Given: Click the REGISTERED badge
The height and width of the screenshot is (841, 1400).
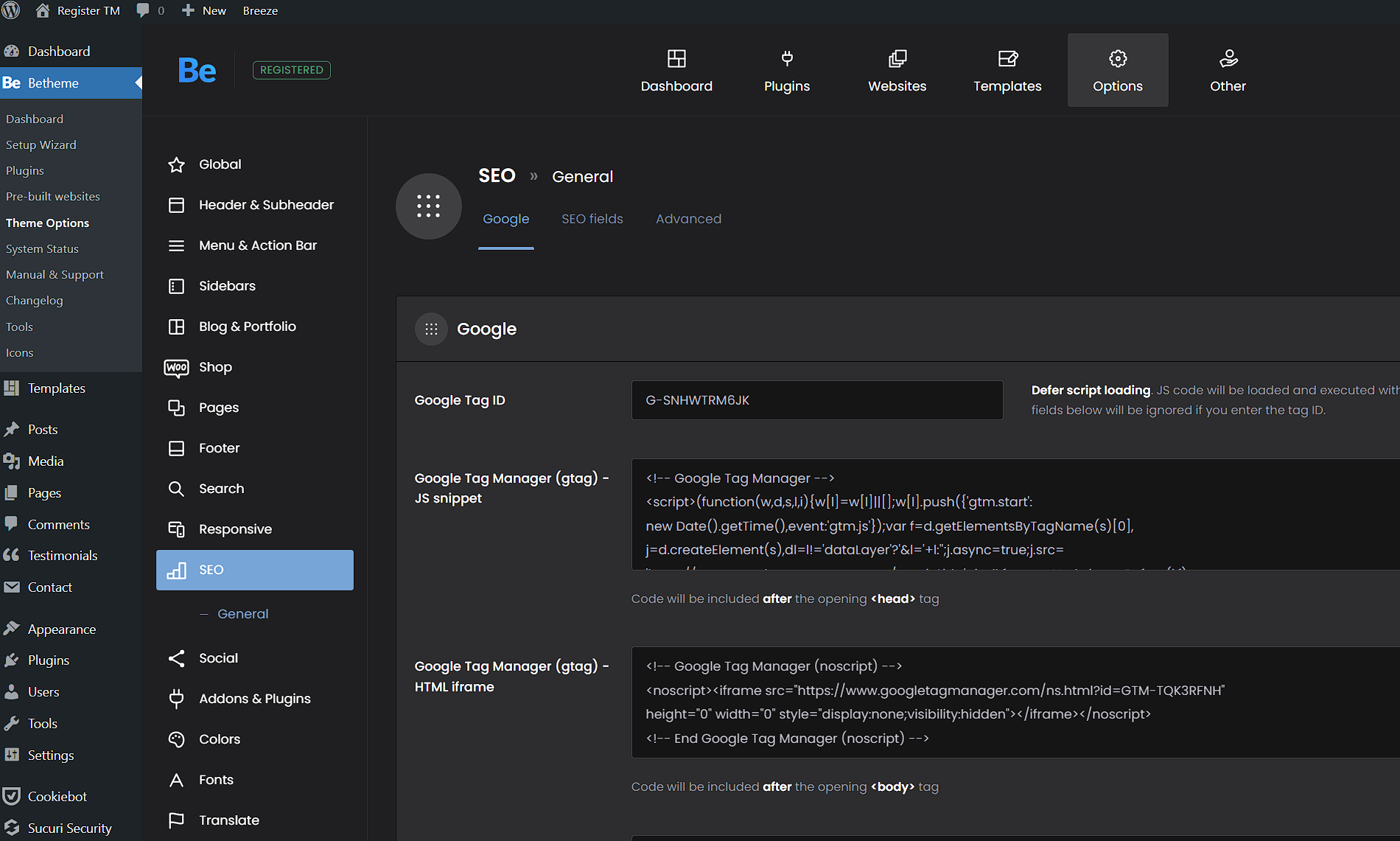Looking at the screenshot, I should [x=292, y=70].
